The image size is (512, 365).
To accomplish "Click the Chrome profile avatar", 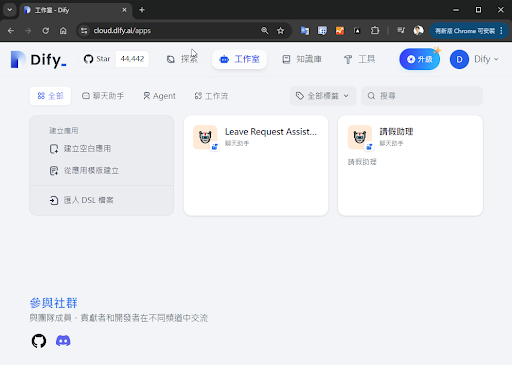I will (x=418, y=31).
